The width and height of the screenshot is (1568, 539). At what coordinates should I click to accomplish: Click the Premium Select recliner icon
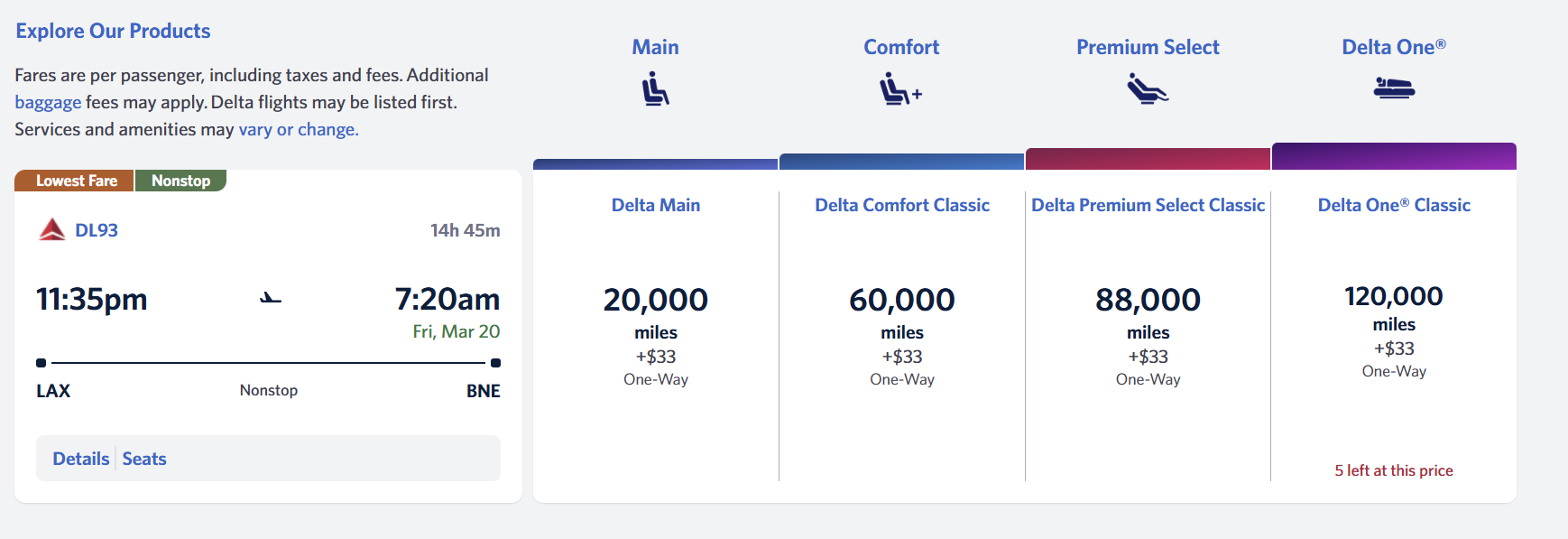pyautogui.click(x=1147, y=88)
